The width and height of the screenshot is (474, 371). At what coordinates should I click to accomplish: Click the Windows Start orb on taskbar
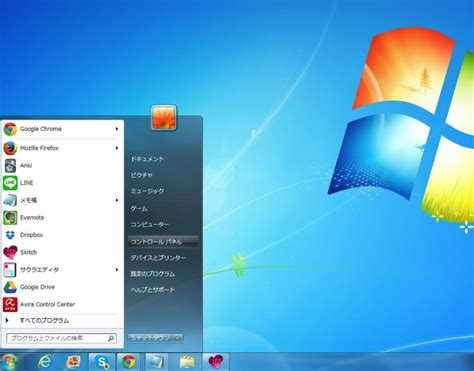coord(9,362)
